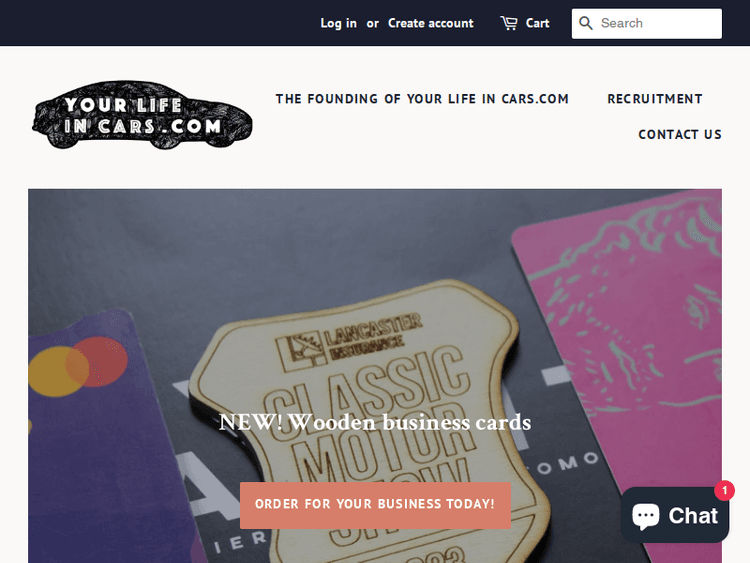The height and width of the screenshot is (563, 750).
Task: Click the search magnifier icon
Action: click(x=585, y=23)
